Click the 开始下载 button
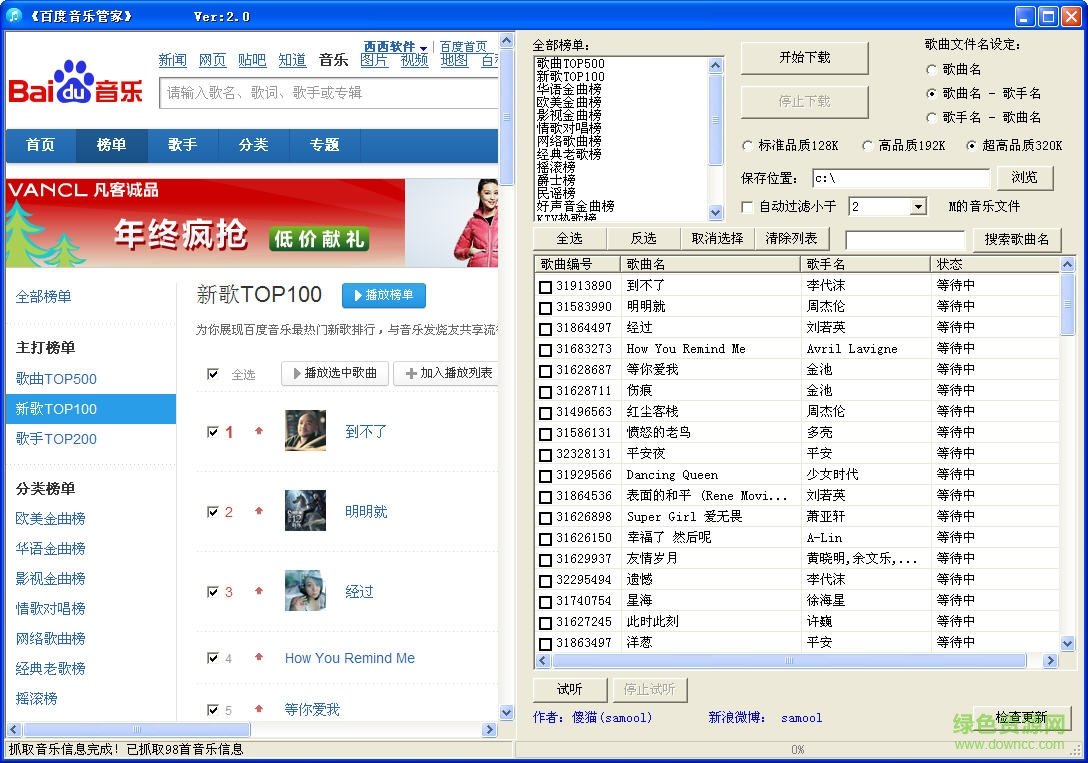Image resolution: width=1088 pixels, height=763 pixels. (804, 58)
